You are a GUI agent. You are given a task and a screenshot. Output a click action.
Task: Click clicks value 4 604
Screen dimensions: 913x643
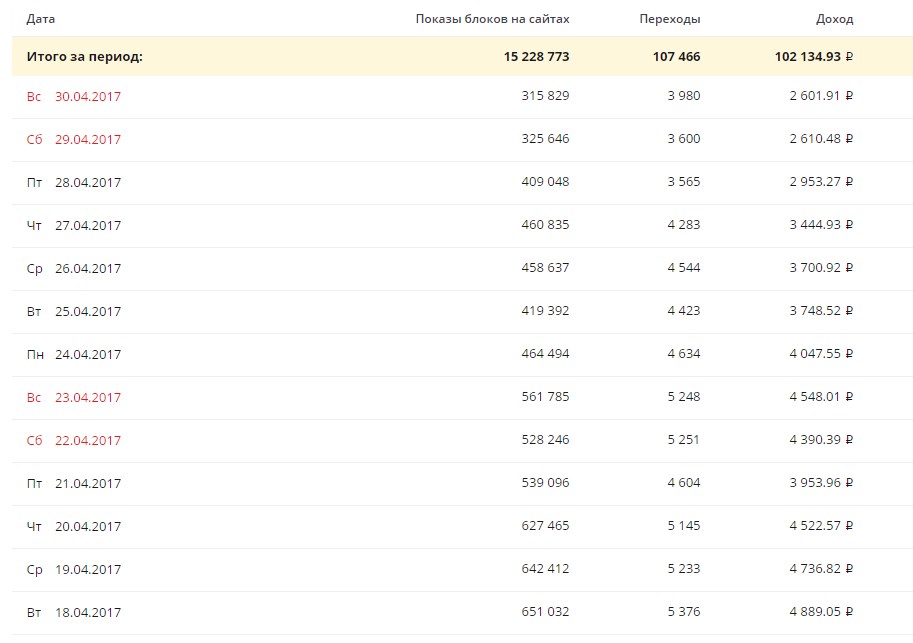tap(684, 483)
